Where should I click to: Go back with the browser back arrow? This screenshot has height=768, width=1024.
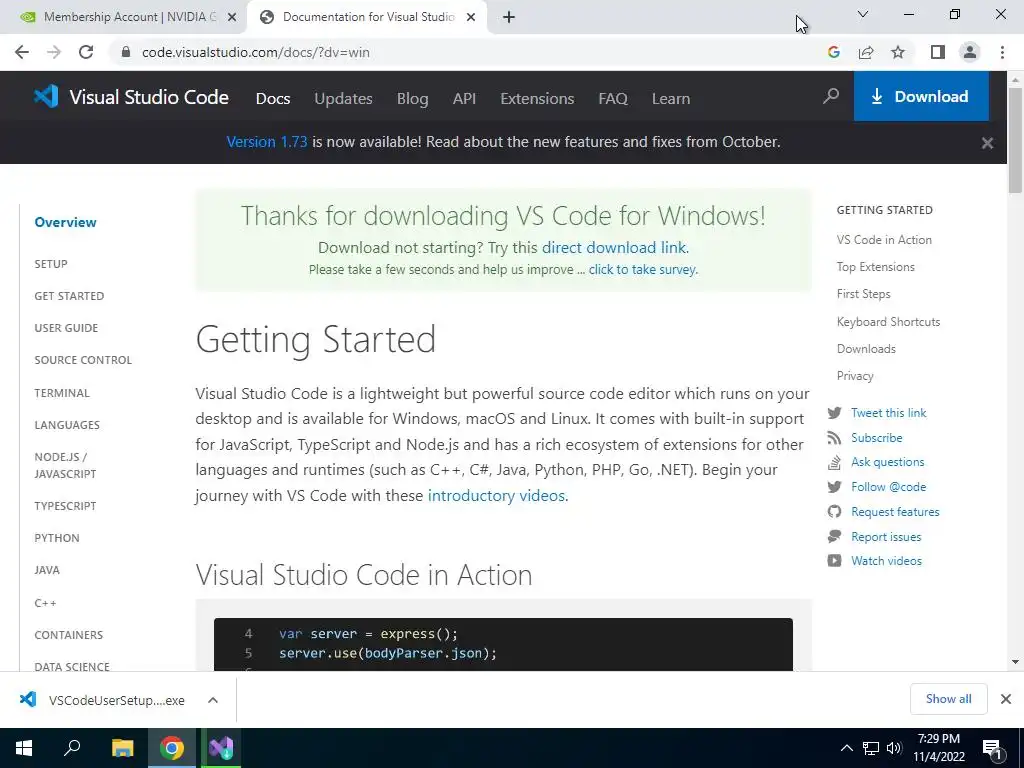pyautogui.click(x=22, y=52)
